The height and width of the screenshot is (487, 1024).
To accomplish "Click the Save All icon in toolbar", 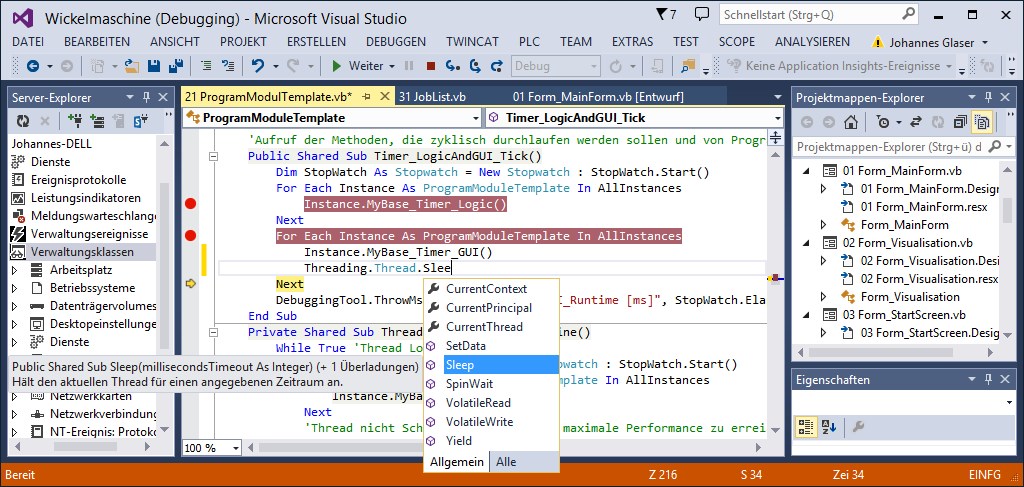I will click(175, 66).
